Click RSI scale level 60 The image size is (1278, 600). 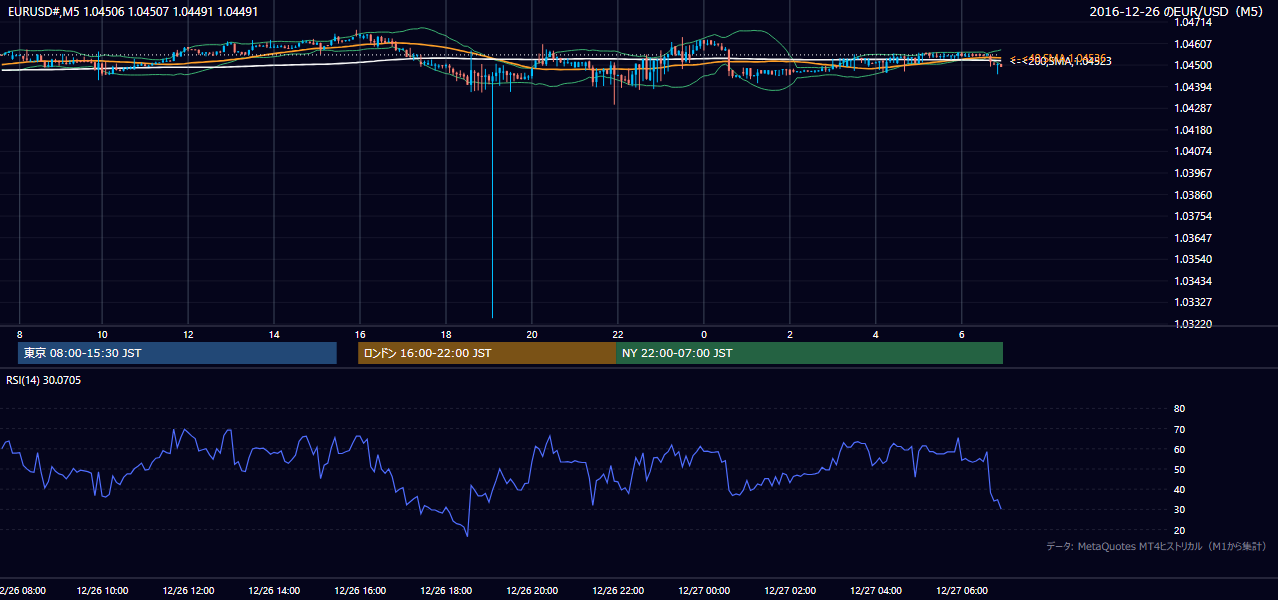pyautogui.click(x=1179, y=449)
